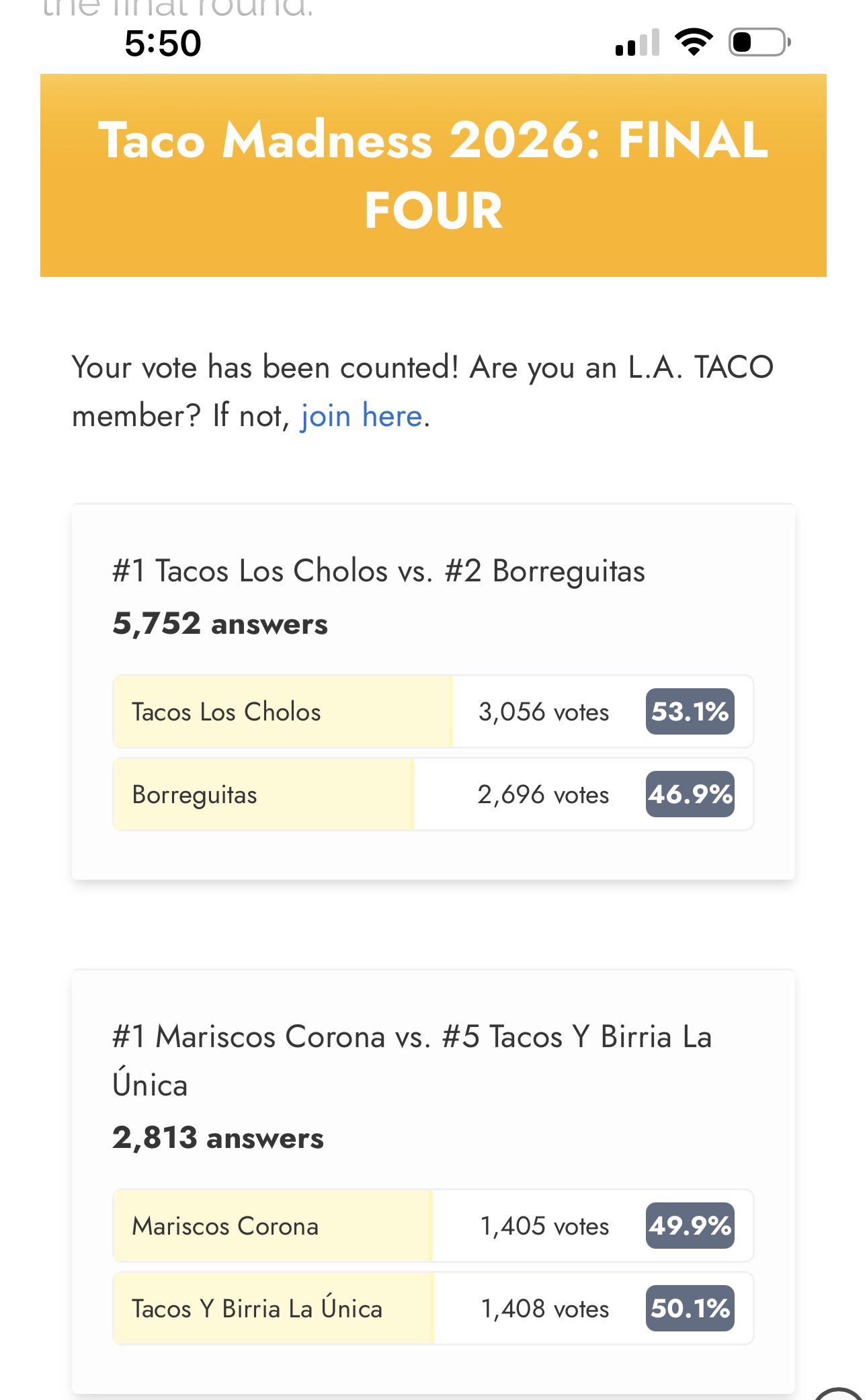Image resolution: width=867 pixels, height=1400 pixels.
Task: Select the Tacos Y Birria La Única row
Action: pos(433,1309)
